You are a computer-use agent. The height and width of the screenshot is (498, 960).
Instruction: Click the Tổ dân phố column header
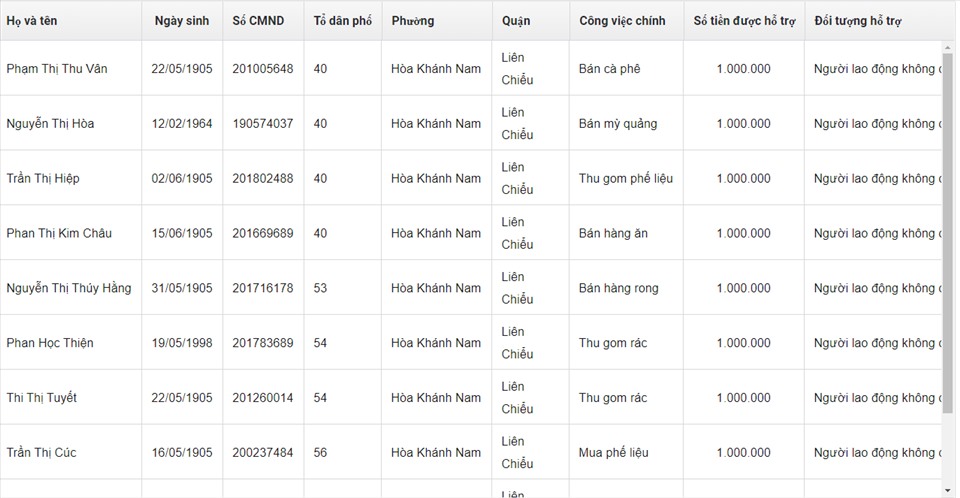coord(343,21)
